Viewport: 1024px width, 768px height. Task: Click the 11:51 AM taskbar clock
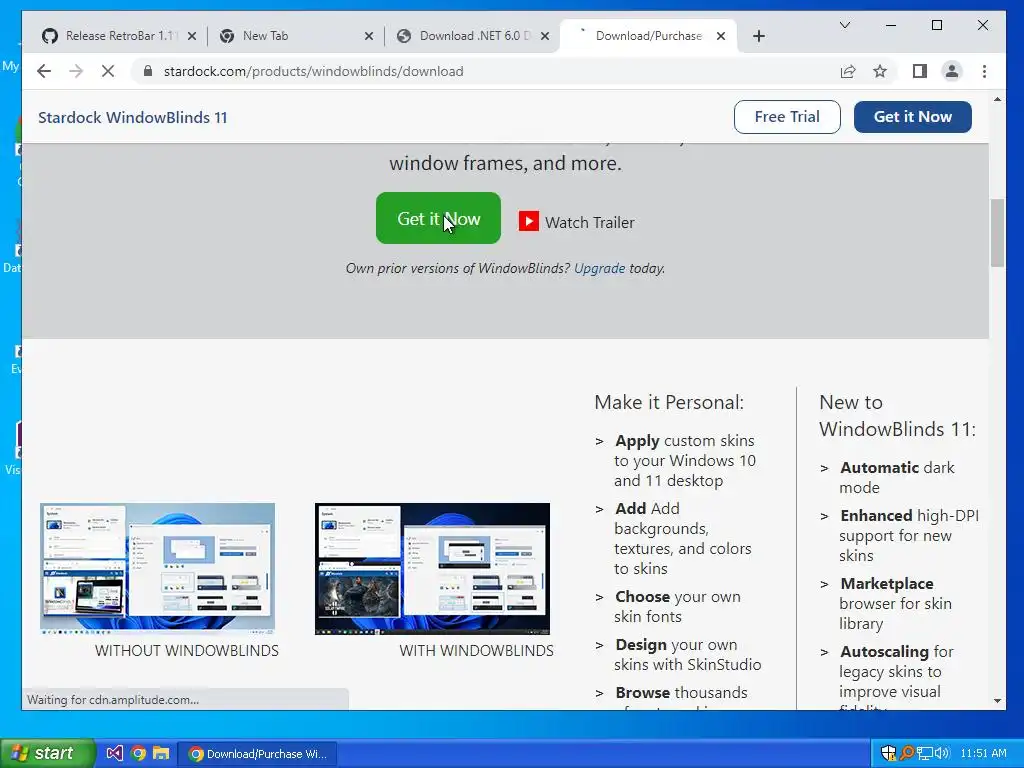984,753
